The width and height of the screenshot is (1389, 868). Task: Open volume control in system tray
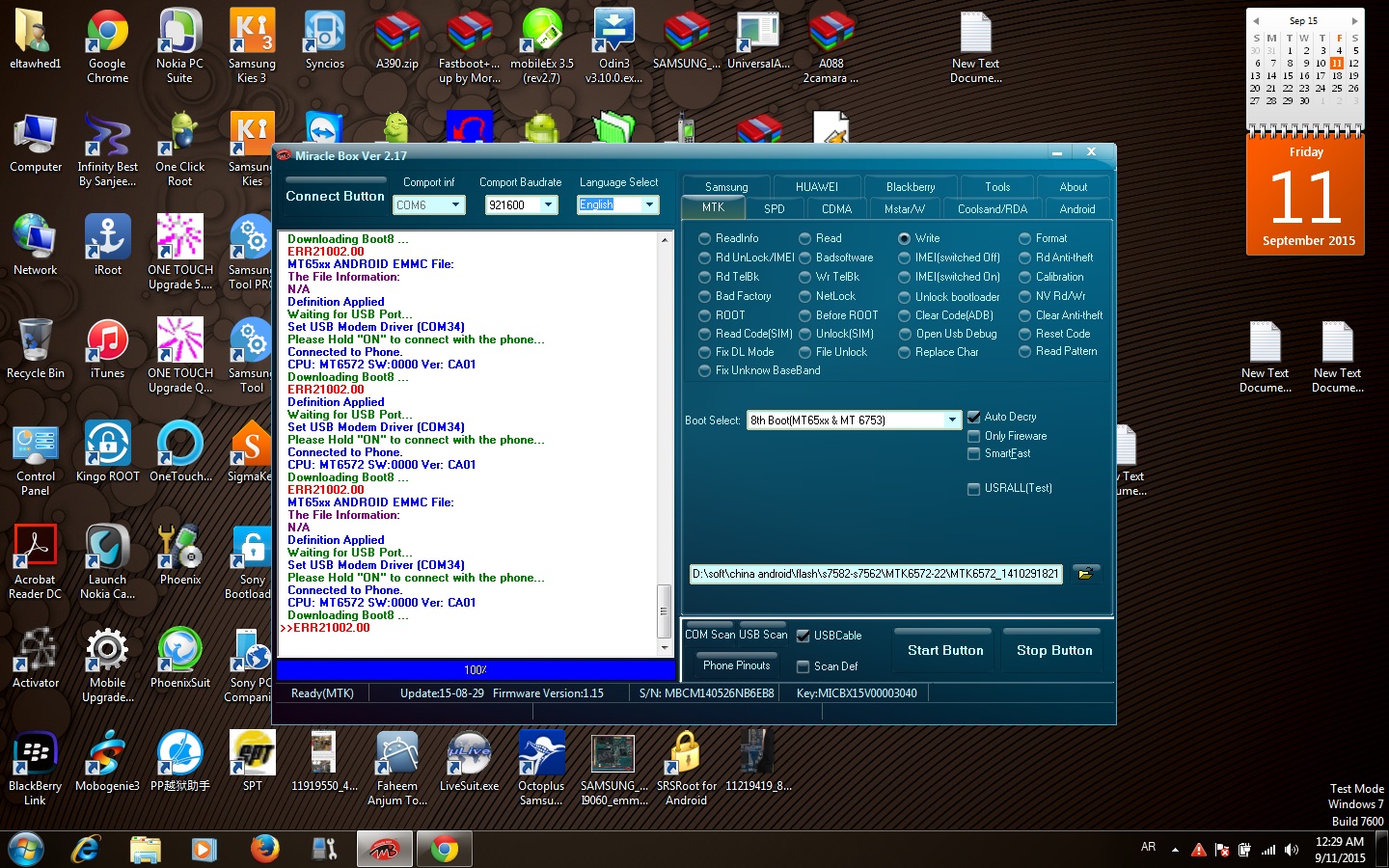pyautogui.click(x=1292, y=850)
